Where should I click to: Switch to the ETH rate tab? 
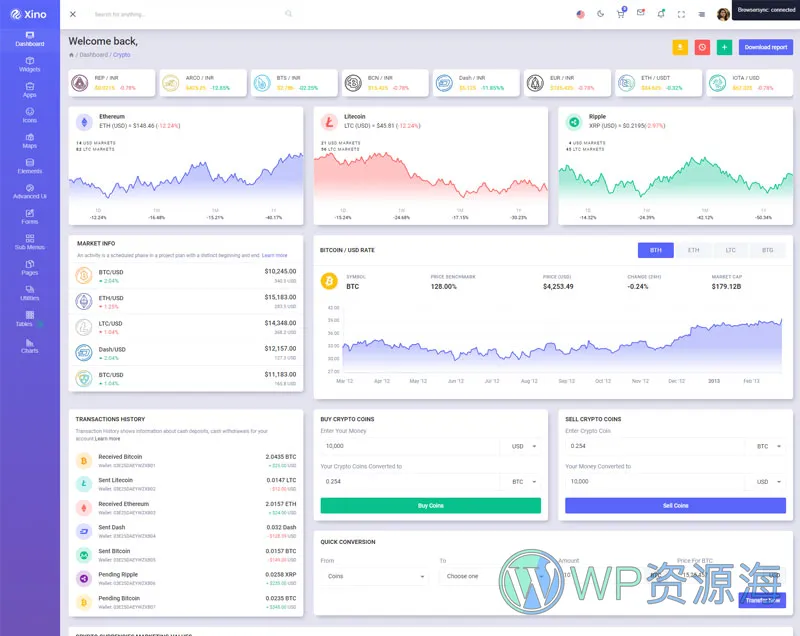[x=693, y=250]
